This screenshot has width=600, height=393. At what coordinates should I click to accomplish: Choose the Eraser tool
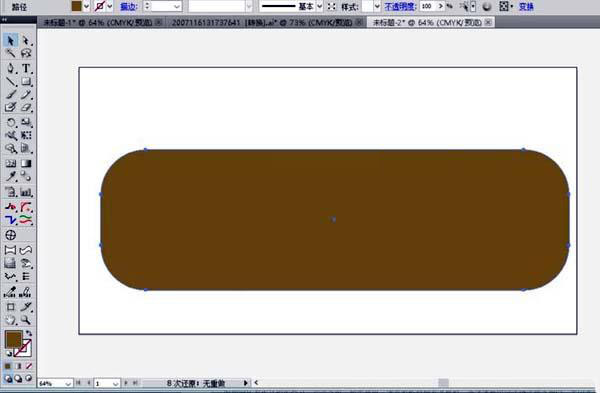[x=26, y=108]
